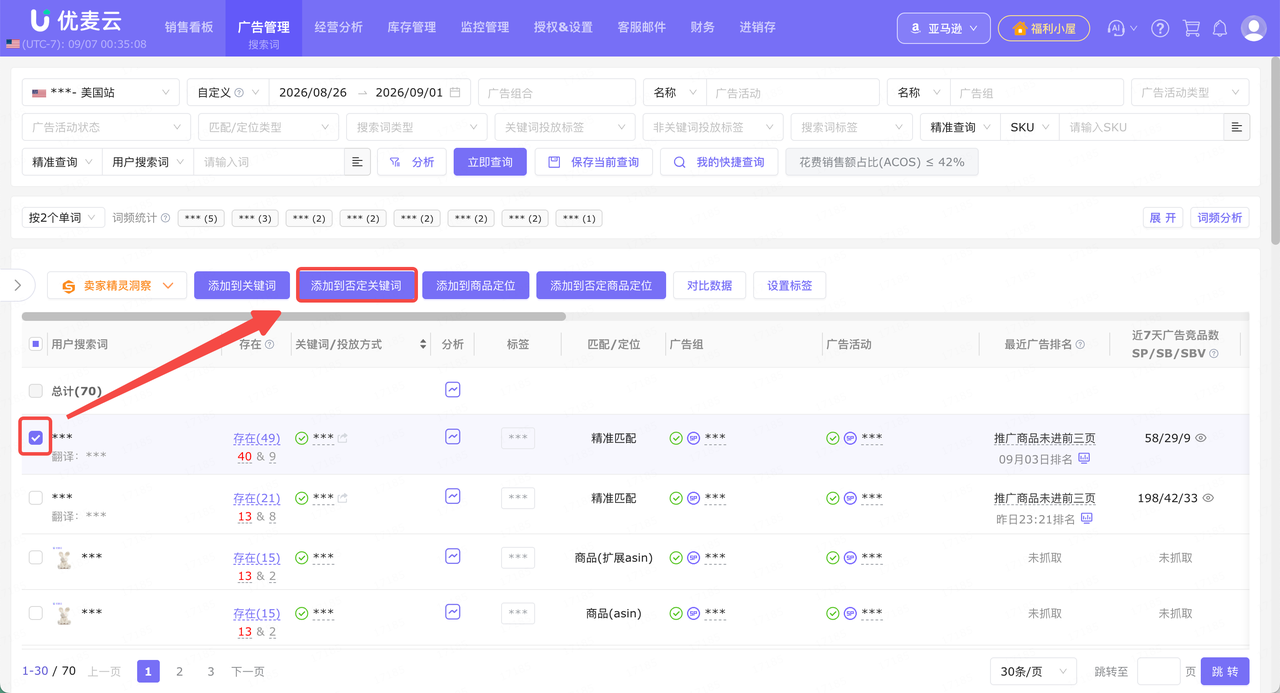Viewport: 1280px width, 693px height.
Task: Click 添加到否定关键词 button
Action: tap(356, 285)
